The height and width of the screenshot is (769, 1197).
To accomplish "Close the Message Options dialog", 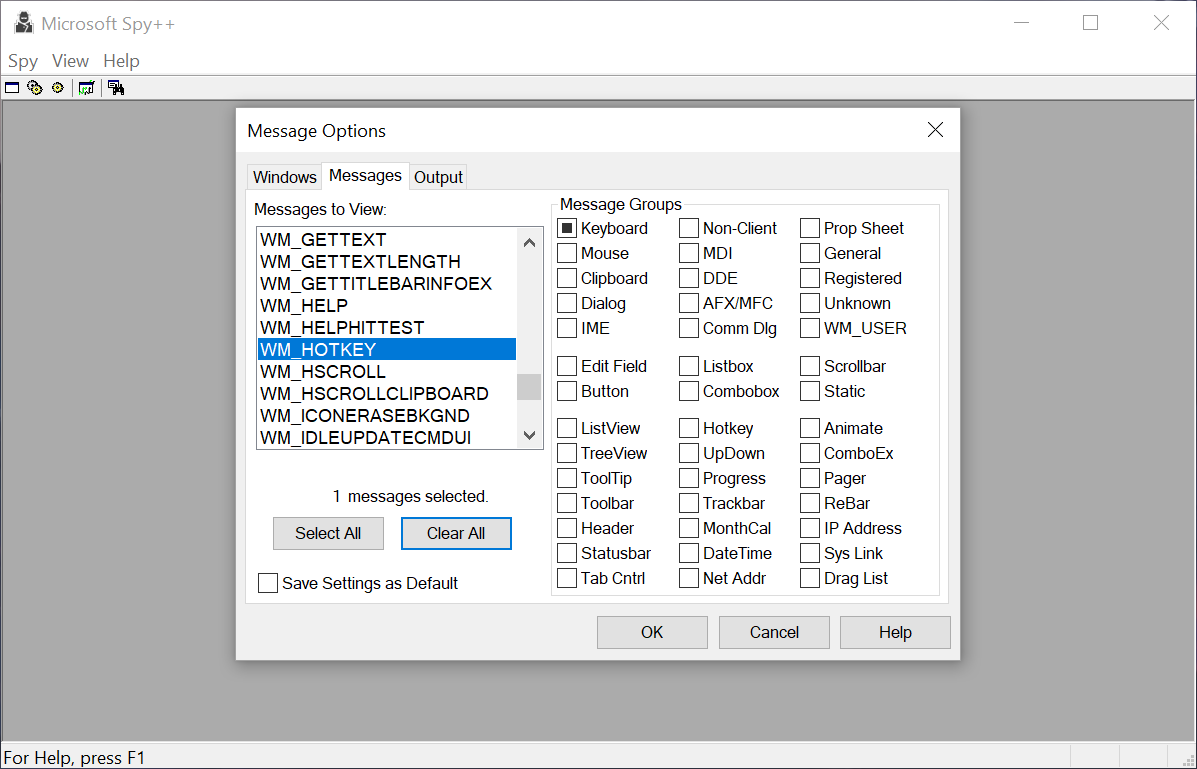I will click(935, 130).
